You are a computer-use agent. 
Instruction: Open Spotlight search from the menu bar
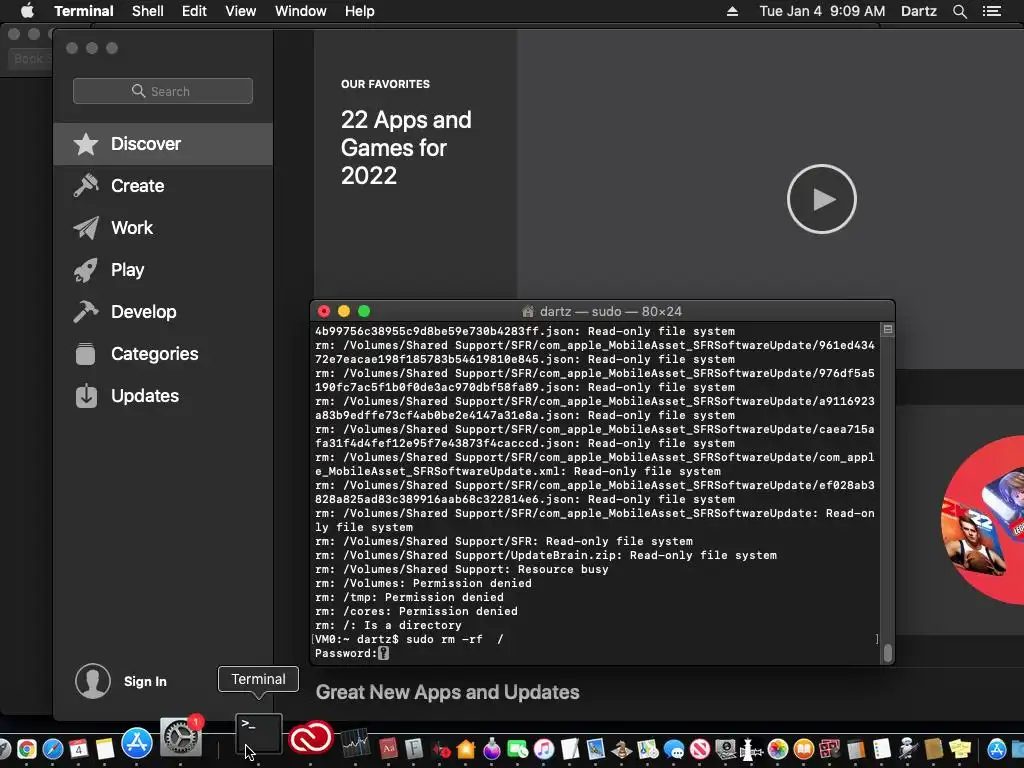click(x=959, y=11)
